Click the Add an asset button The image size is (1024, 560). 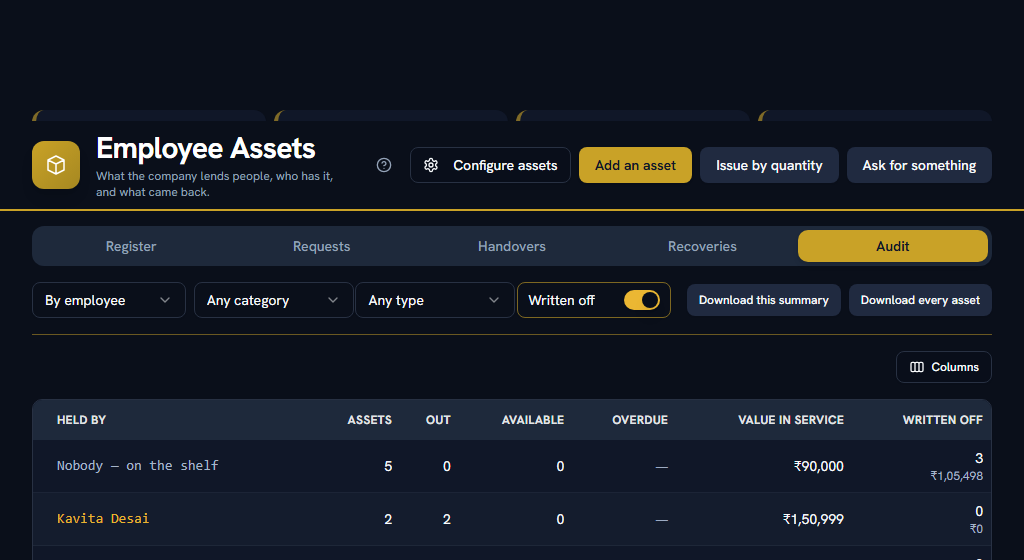click(635, 165)
